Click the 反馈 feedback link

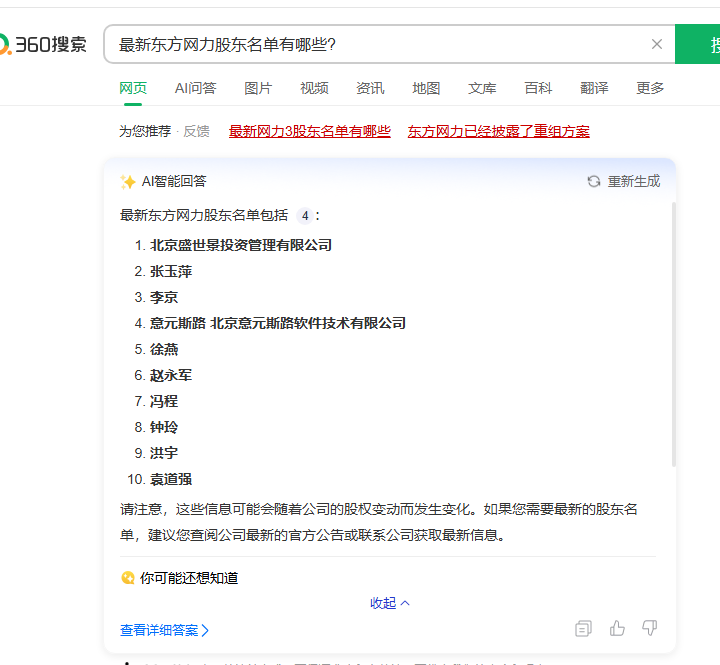[x=197, y=131]
